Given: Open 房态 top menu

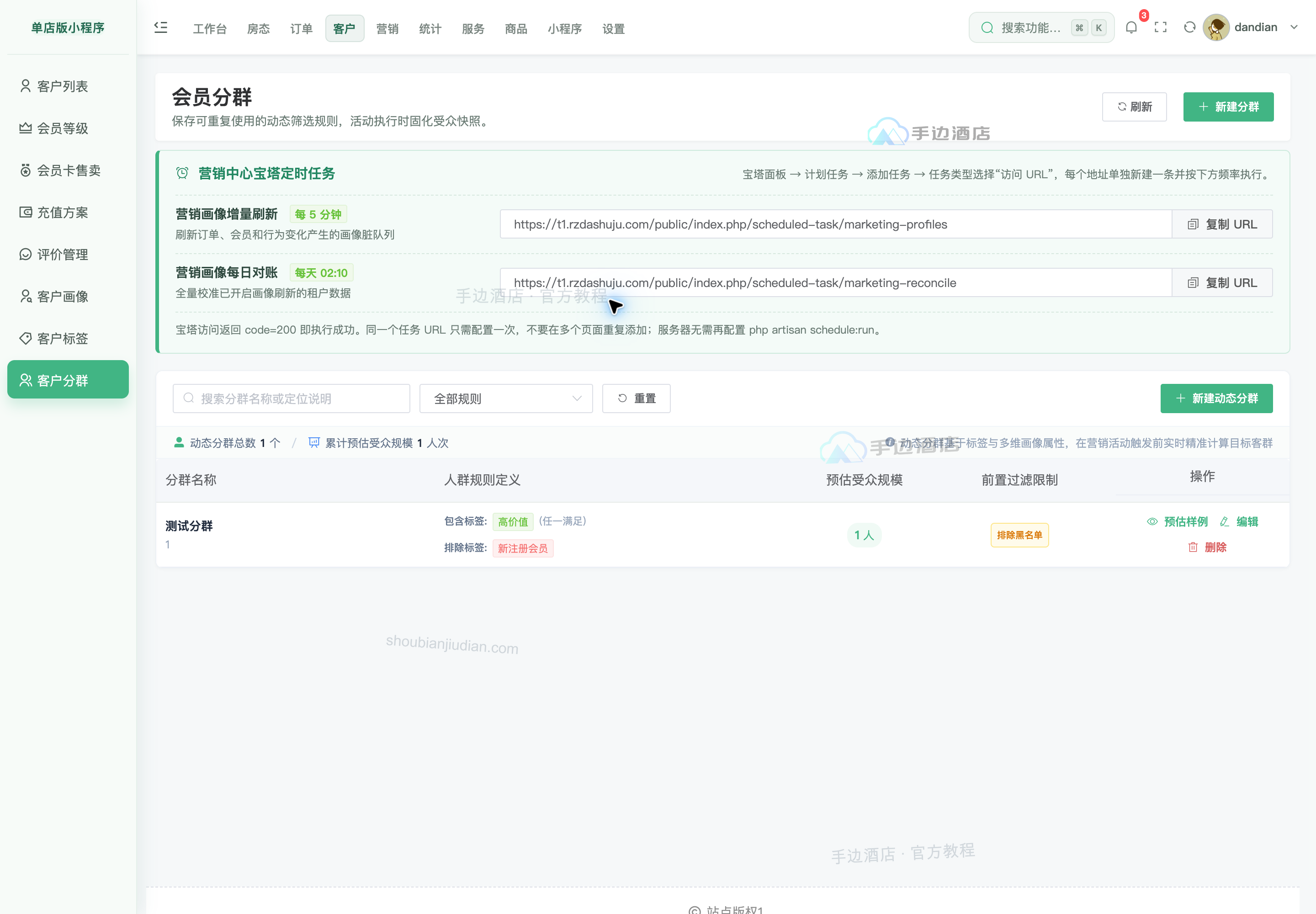Looking at the screenshot, I should 258,29.
